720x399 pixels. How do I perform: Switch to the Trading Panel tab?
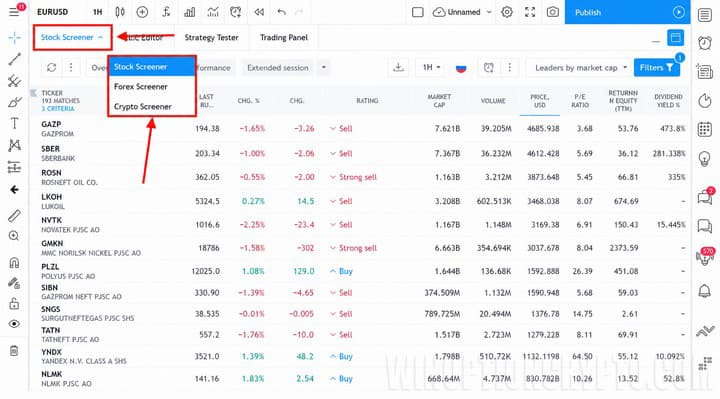tap(284, 38)
